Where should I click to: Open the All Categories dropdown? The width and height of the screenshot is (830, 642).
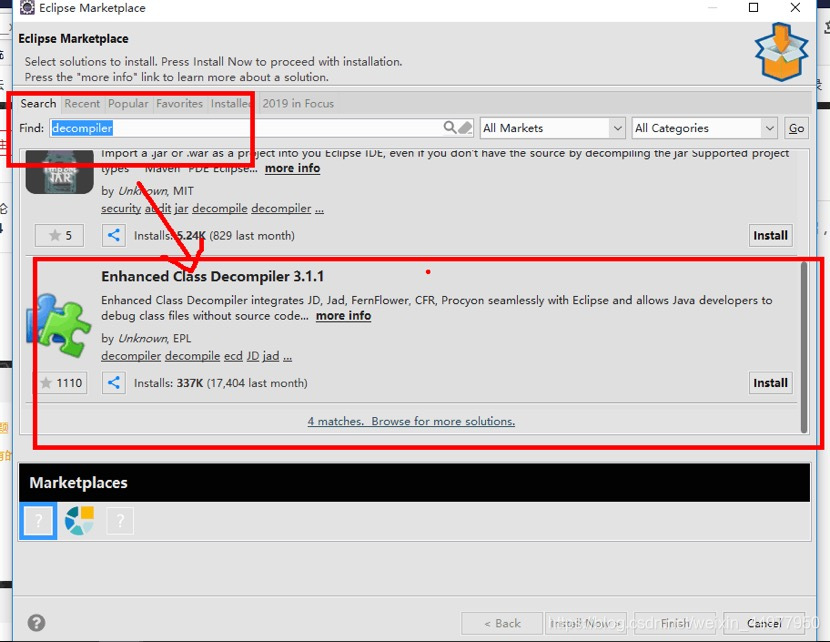click(705, 128)
